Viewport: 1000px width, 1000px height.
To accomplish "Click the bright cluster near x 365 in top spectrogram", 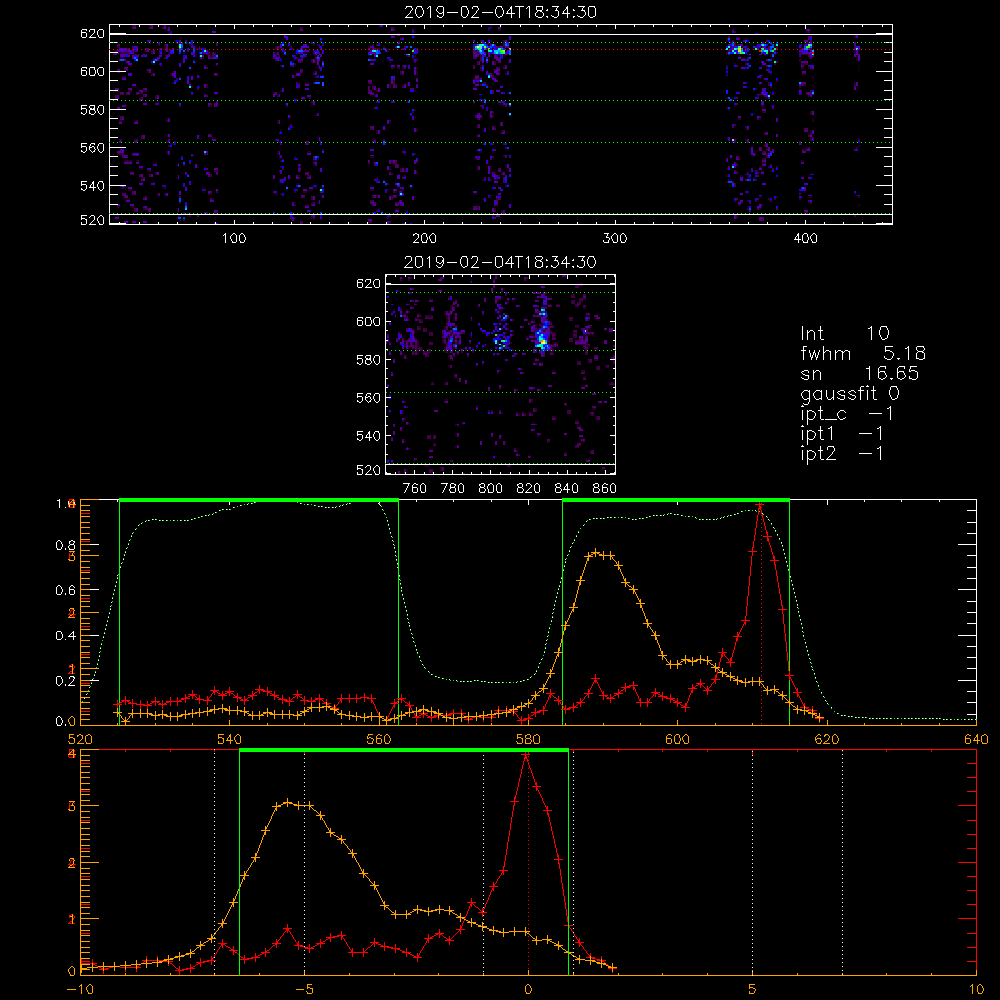I will click(739, 48).
